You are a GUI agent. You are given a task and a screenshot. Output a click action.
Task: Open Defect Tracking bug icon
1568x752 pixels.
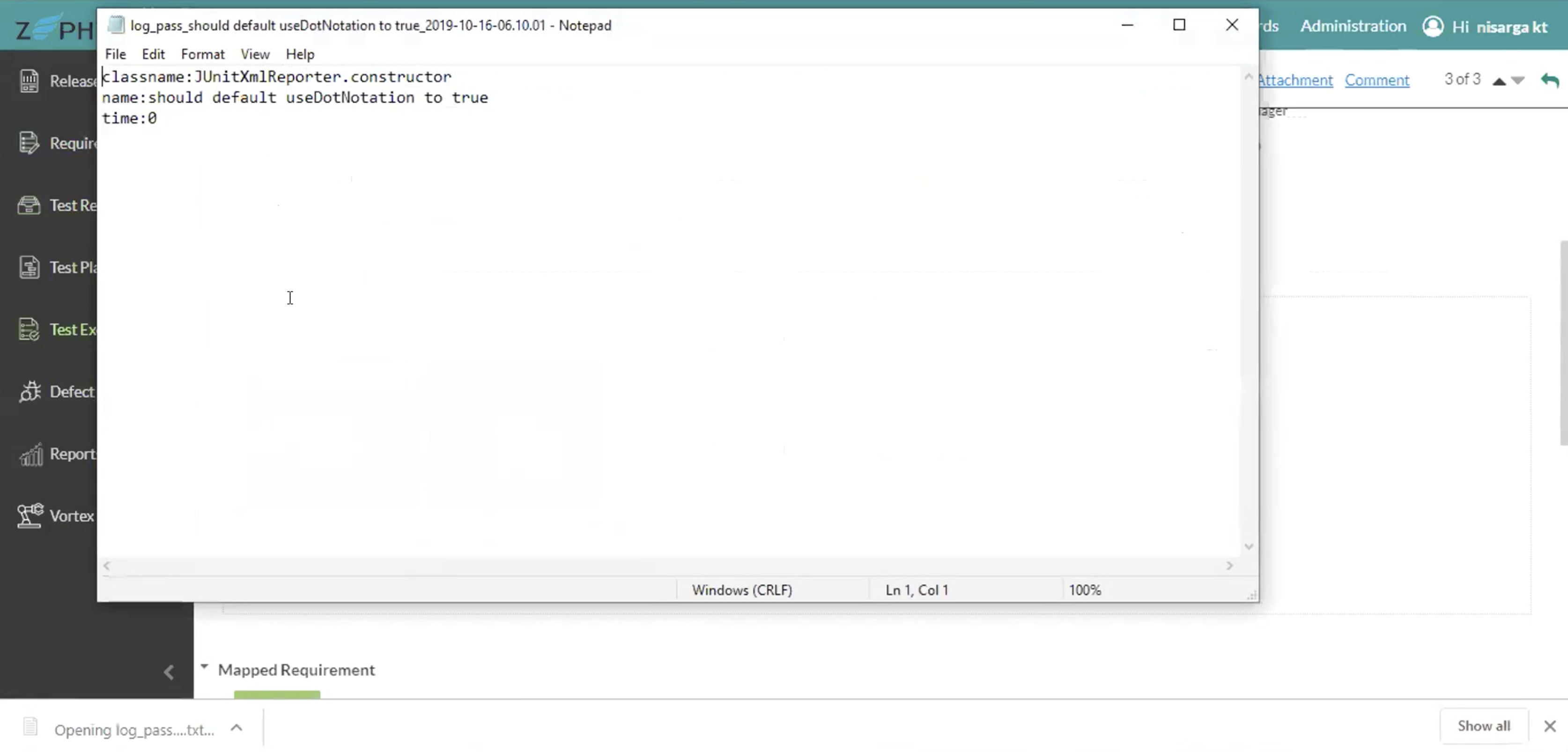pyautogui.click(x=29, y=392)
